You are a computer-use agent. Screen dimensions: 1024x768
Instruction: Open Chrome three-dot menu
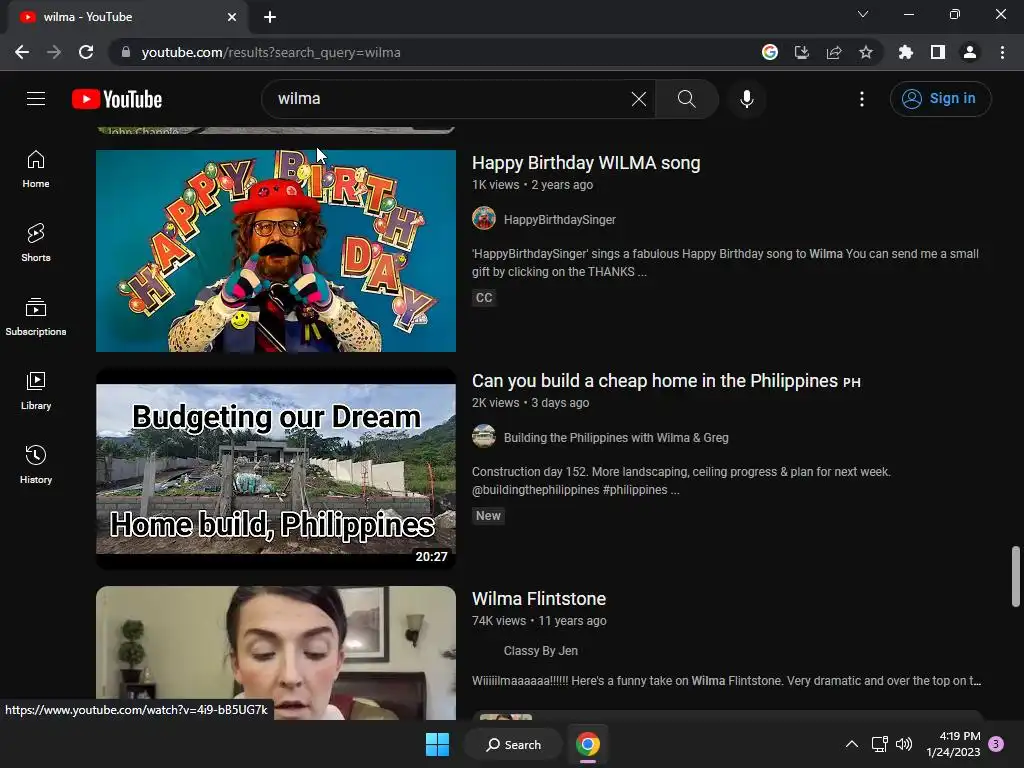1002,52
